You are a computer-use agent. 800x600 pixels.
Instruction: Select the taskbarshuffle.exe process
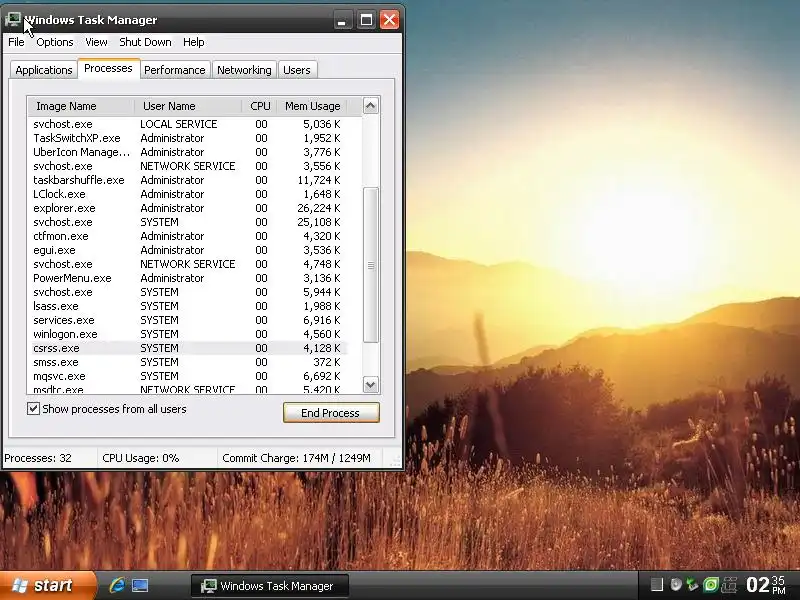pos(188,180)
